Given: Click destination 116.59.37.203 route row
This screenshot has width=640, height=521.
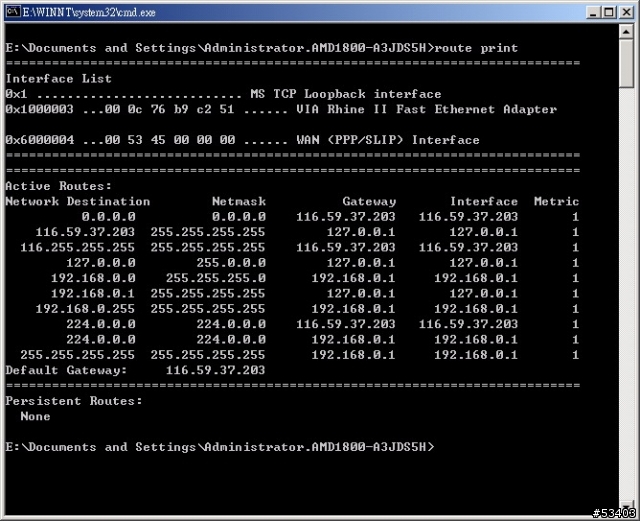Looking at the screenshot, I should (x=85, y=232).
